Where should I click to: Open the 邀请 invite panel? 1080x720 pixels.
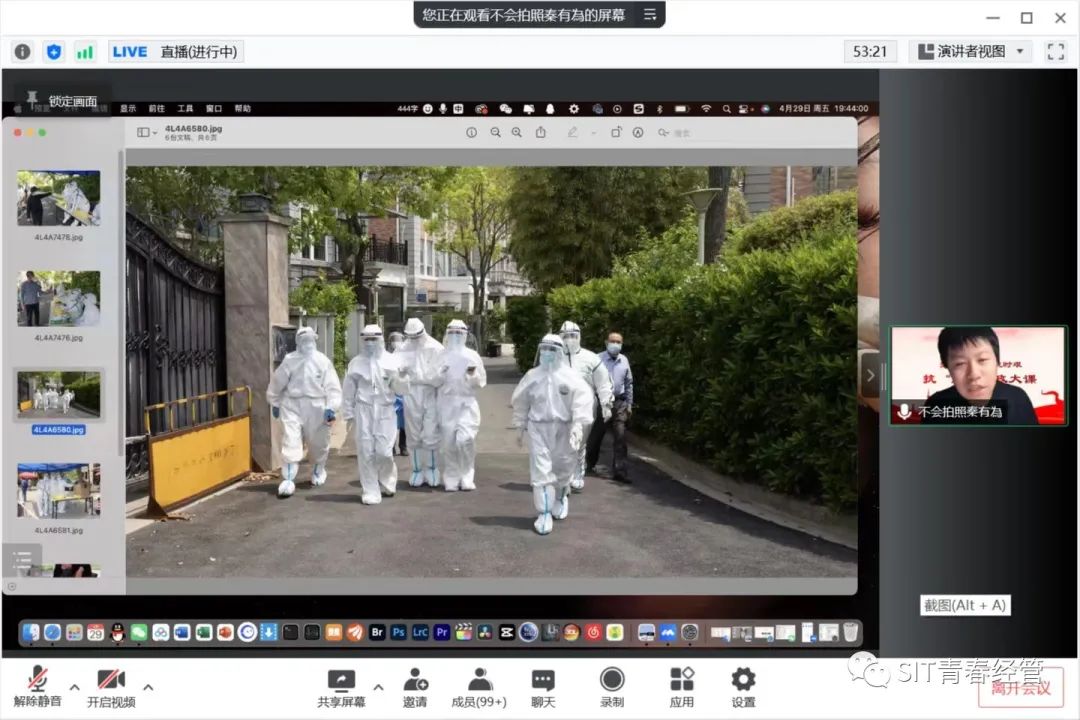pos(415,687)
